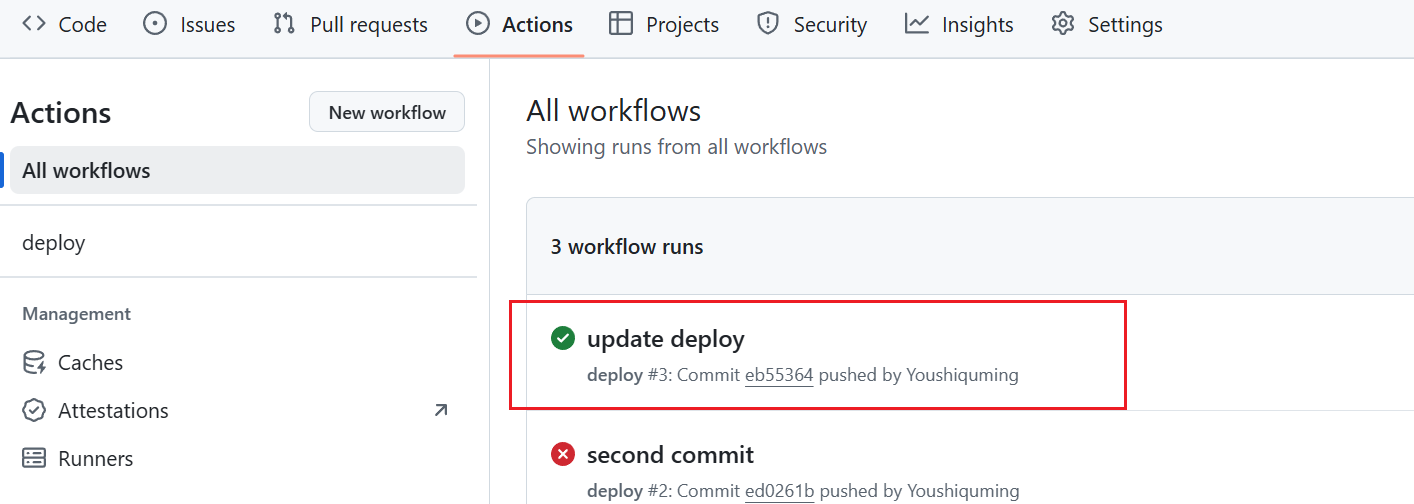Open commit eb55364 link
Screen dimensions: 1414x504
point(779,375)
